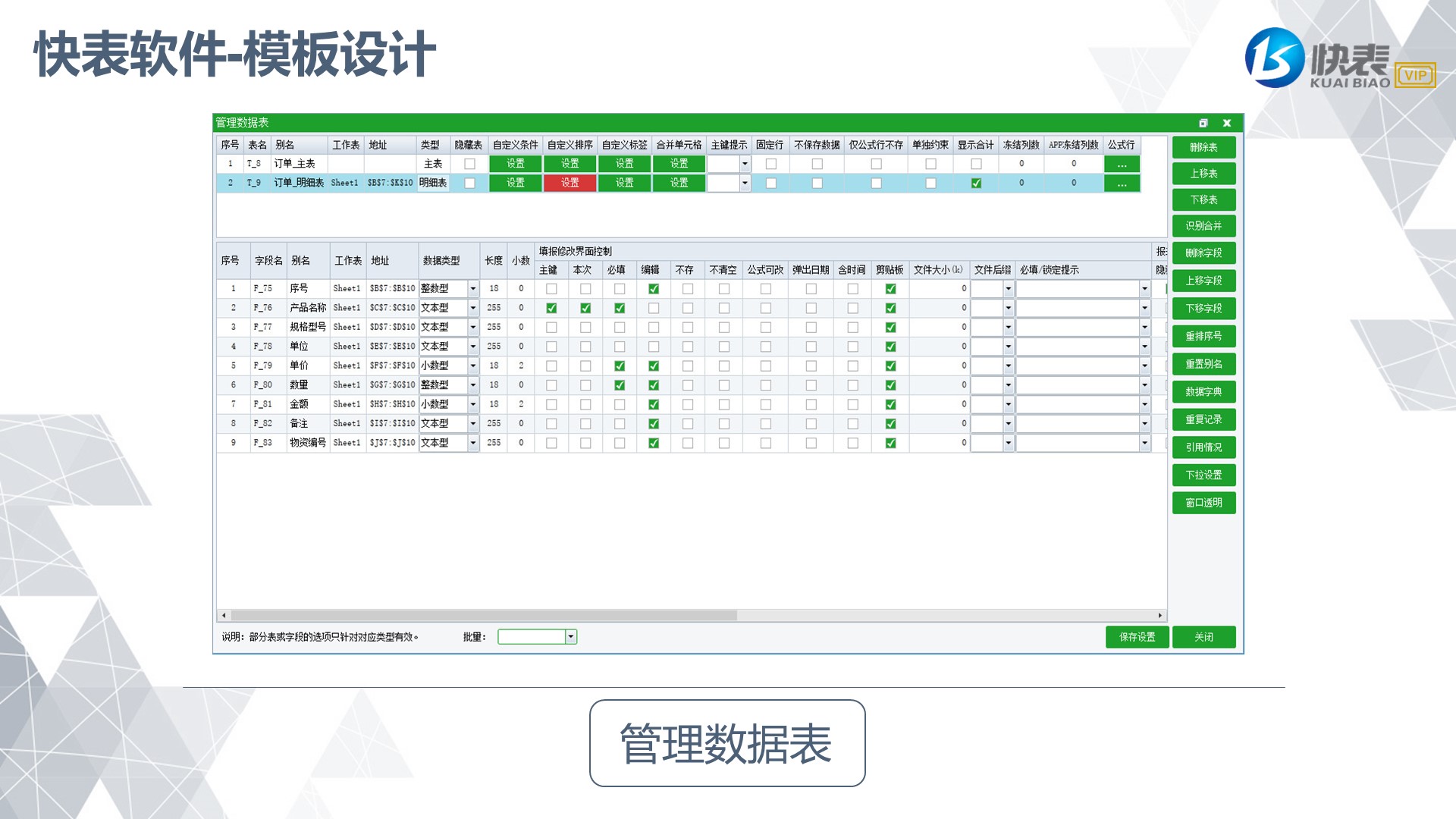This screenshot has height=819, width=1456.
Task: Open 文件后缀 dropdown for 产品名称 field
Action: click(1009, 308)
